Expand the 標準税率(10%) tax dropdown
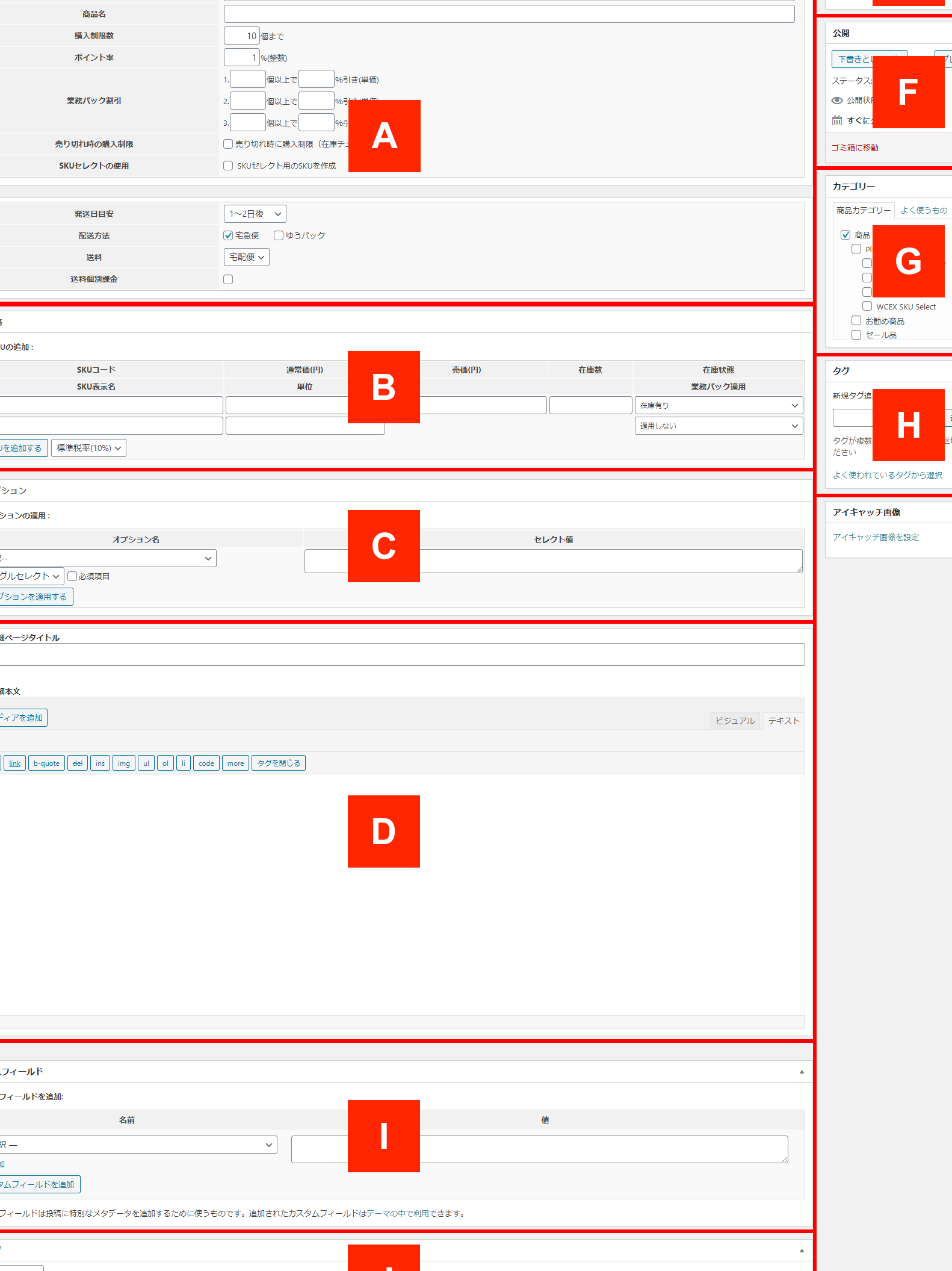Image resolution: width=952 pixels, height=1271 pixels. pyautogui.click(x=88, y=448)
